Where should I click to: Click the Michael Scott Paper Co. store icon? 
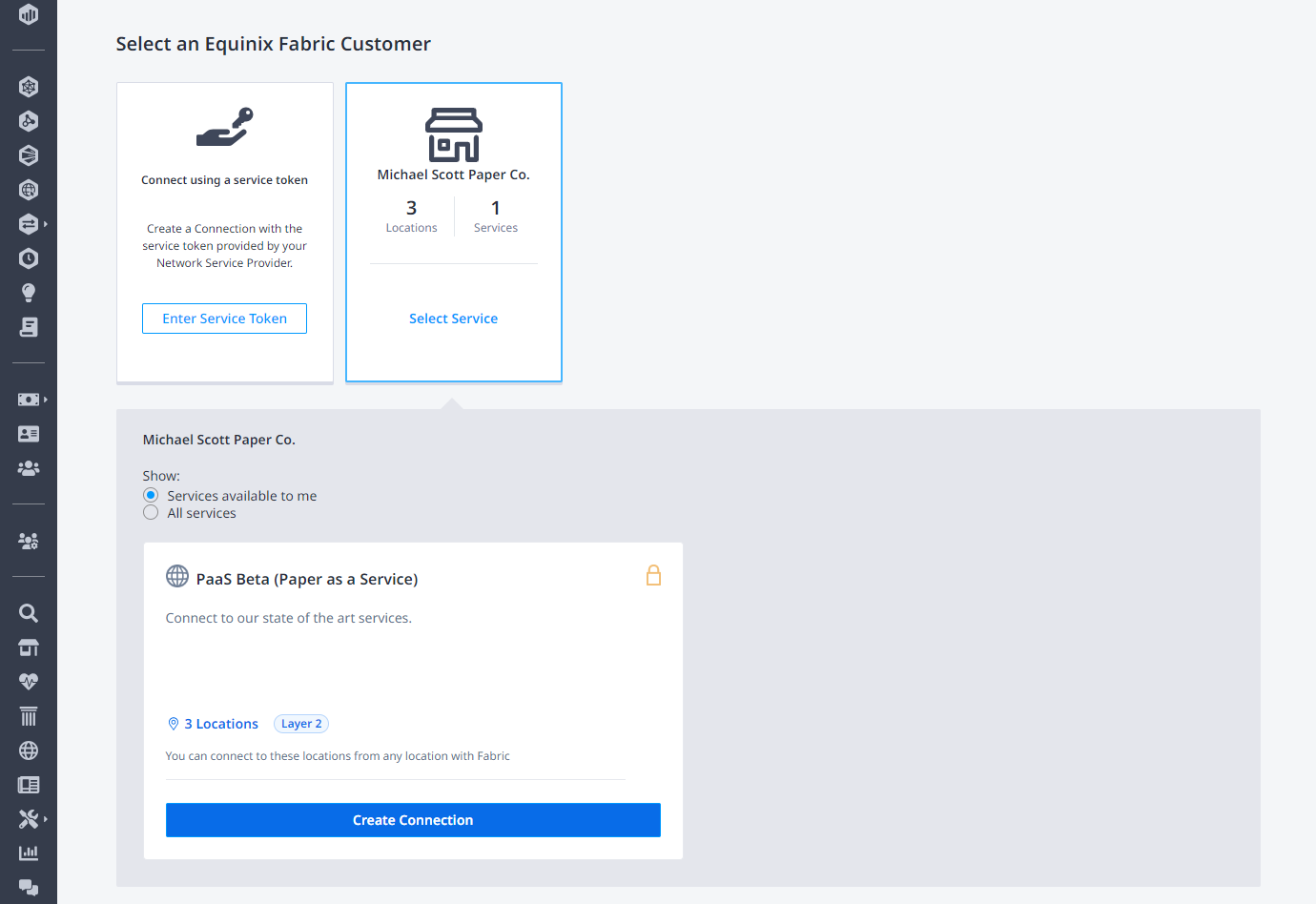click(x=454, y=134)
